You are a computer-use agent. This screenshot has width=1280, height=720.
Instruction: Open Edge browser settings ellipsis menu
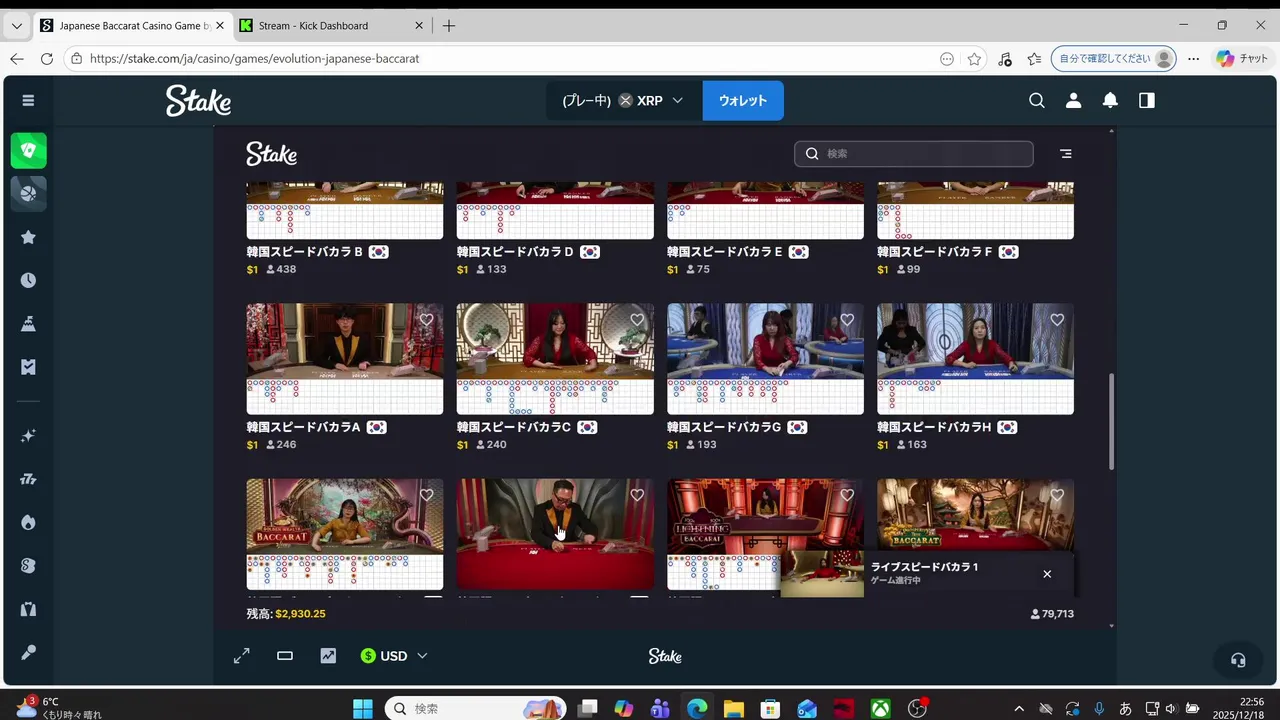[x=1193, y=59]
